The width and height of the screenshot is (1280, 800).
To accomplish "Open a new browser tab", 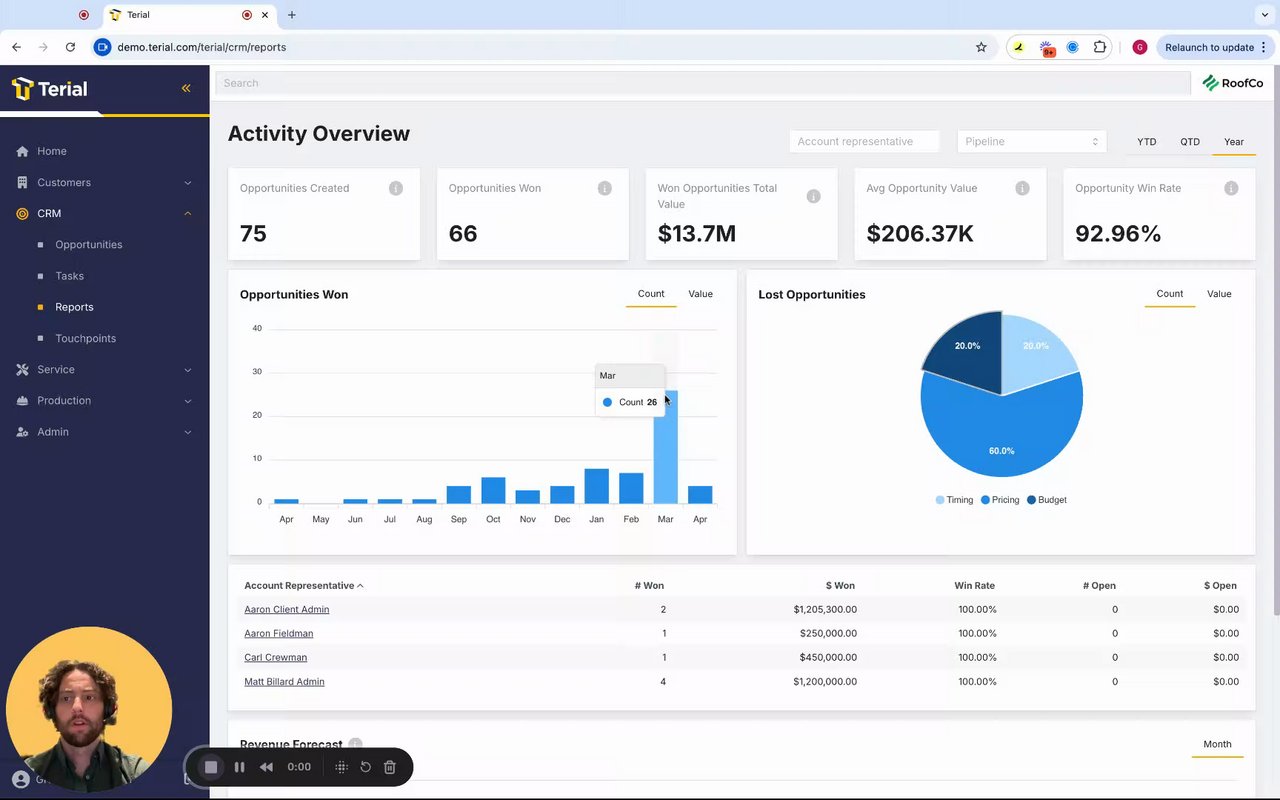I will (x=292, y=15).
